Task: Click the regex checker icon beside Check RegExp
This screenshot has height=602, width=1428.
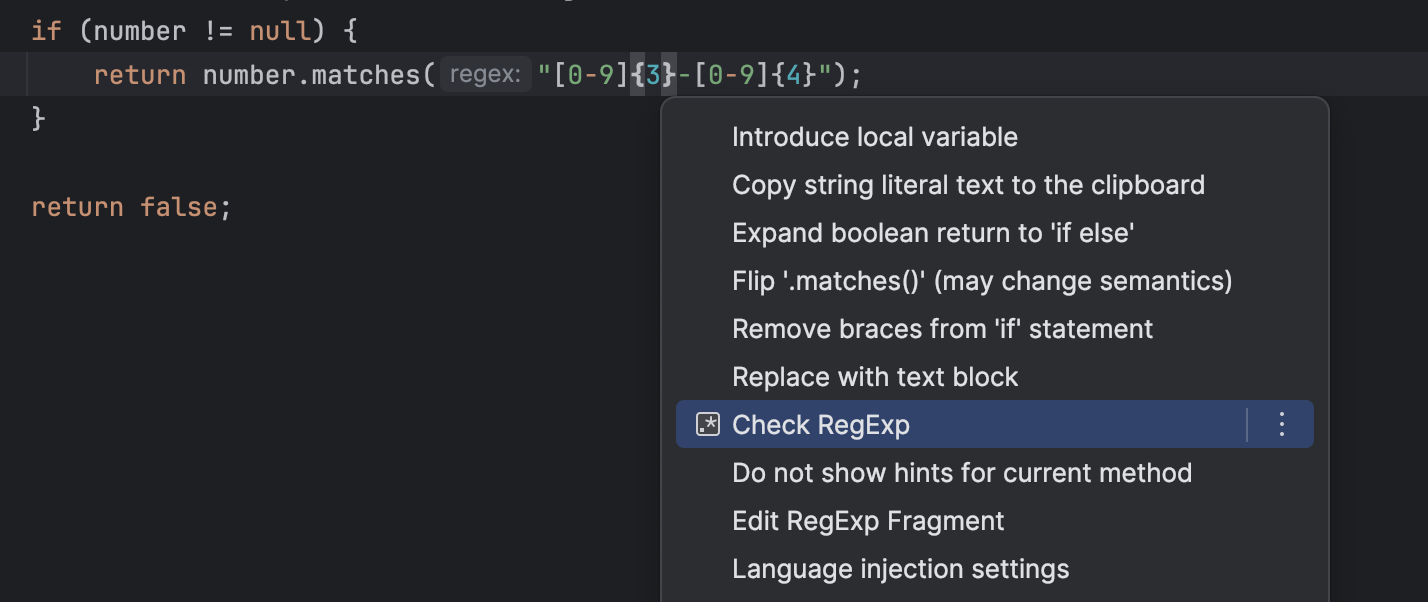Action: click(x=708, y=424)
